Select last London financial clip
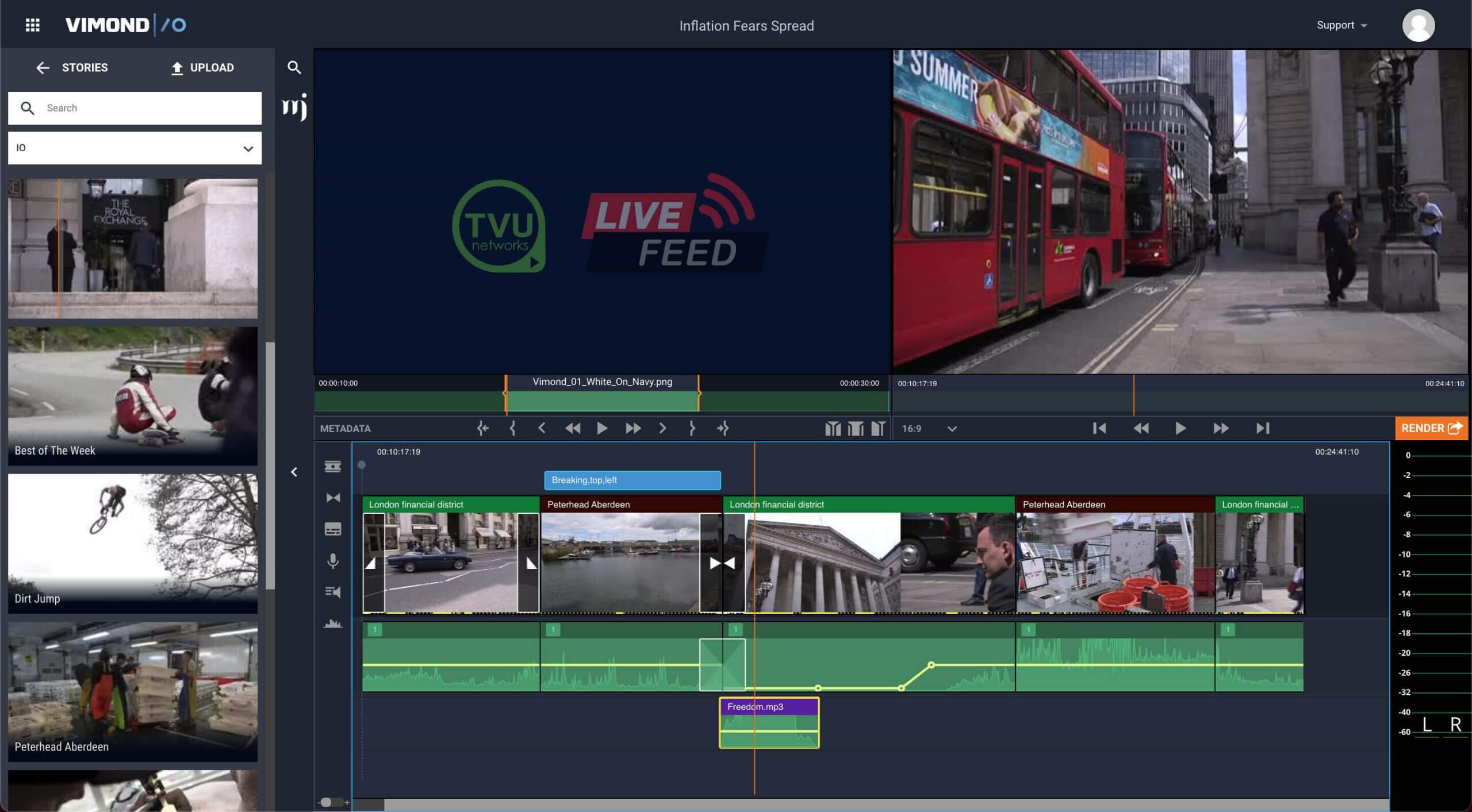The width and height of the screenshot is (1472, 812). pyautogui.click(x=1259, y=555)
